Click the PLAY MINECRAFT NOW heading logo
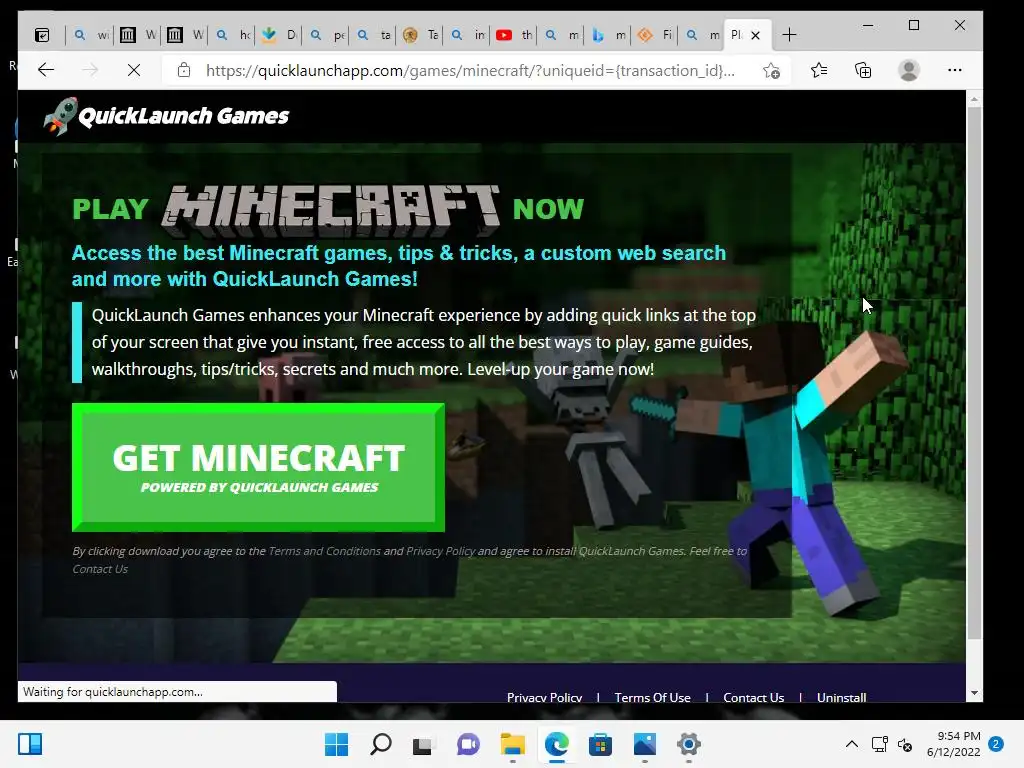This screenshot has width=1024, height=768. [328, 210]
